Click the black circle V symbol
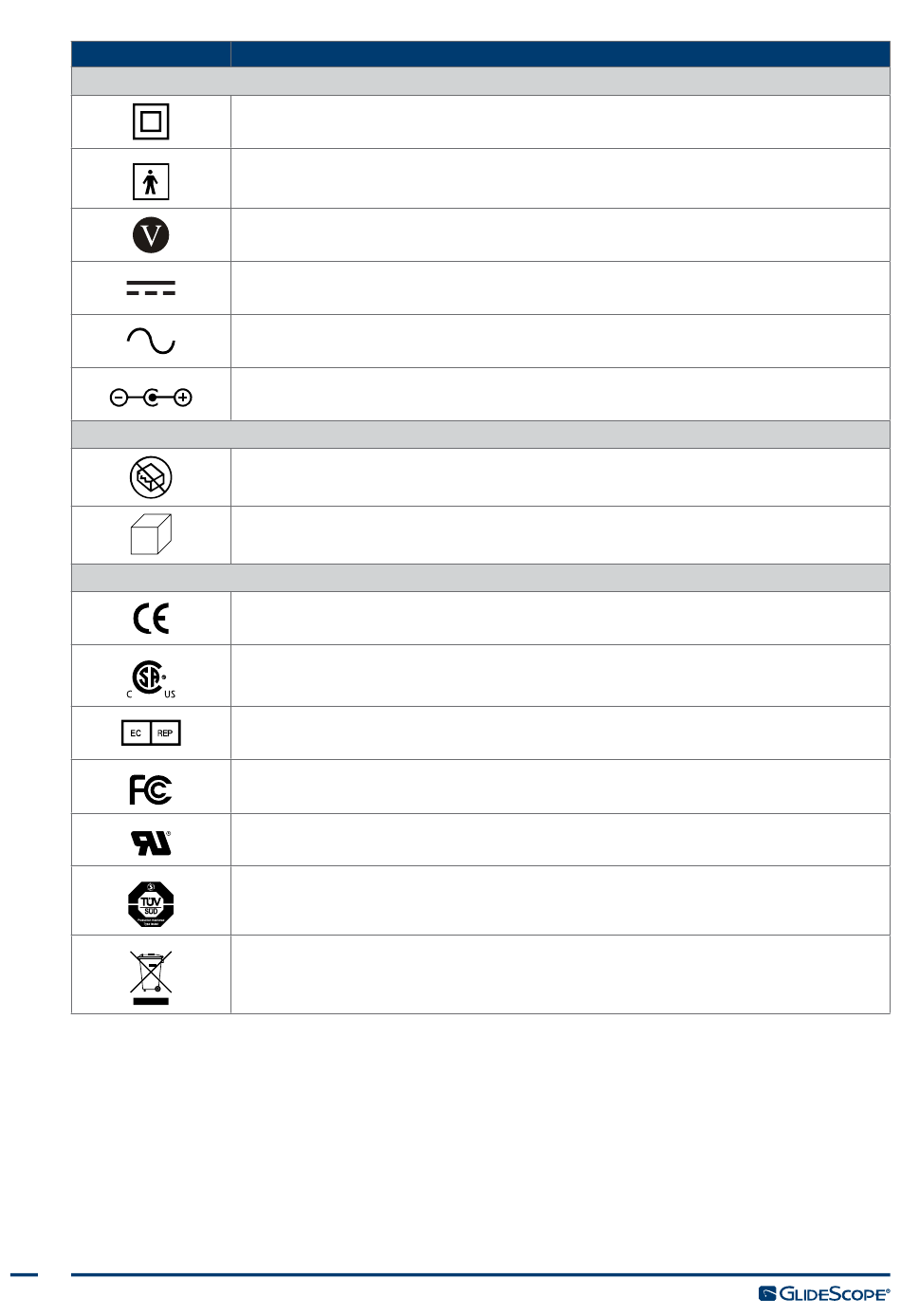This screenshot has height=1316, width=901. pyautogui.click(x=151, y=234)
